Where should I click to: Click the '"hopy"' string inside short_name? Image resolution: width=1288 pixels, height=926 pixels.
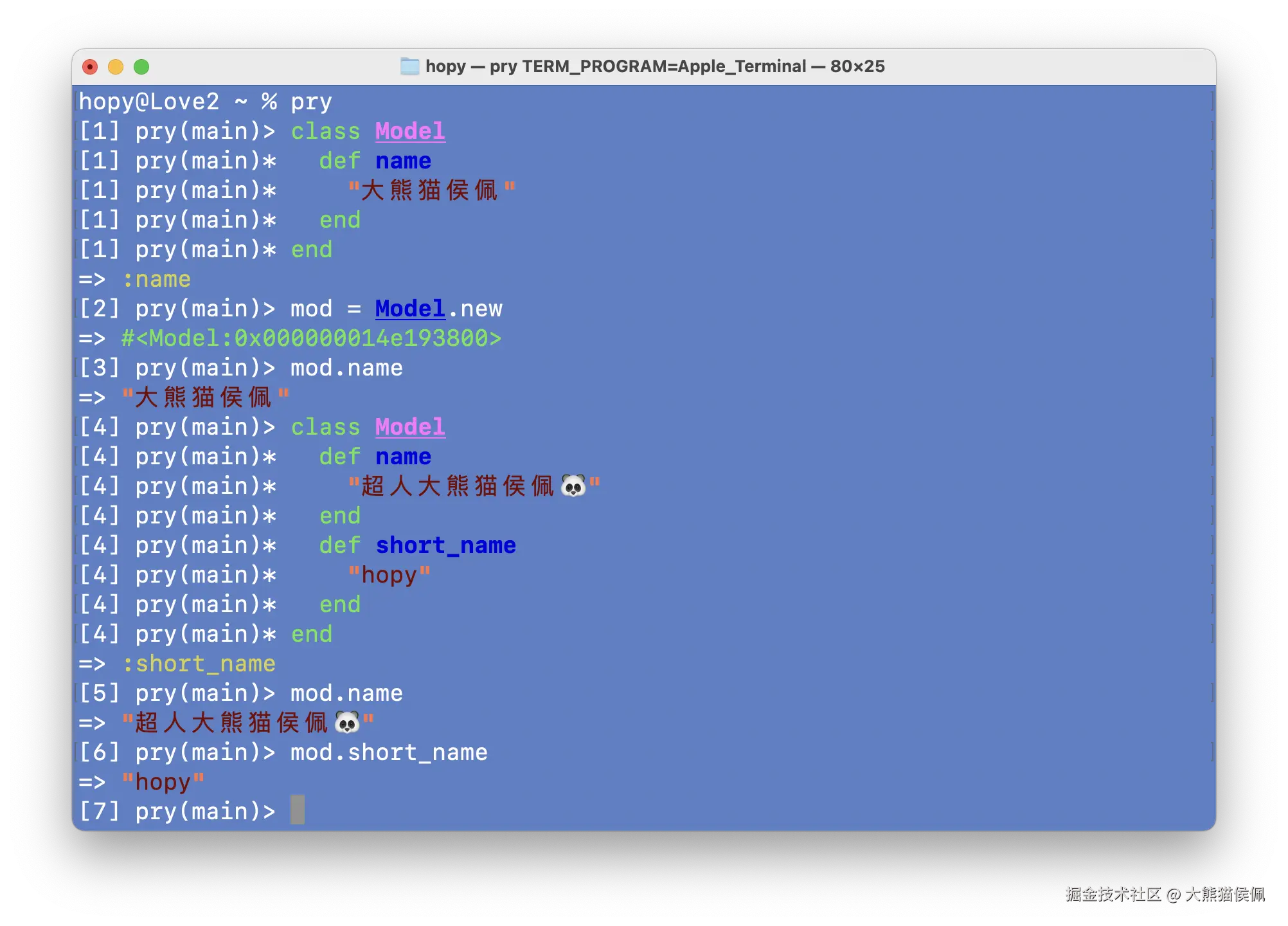[x=389, y=575]
